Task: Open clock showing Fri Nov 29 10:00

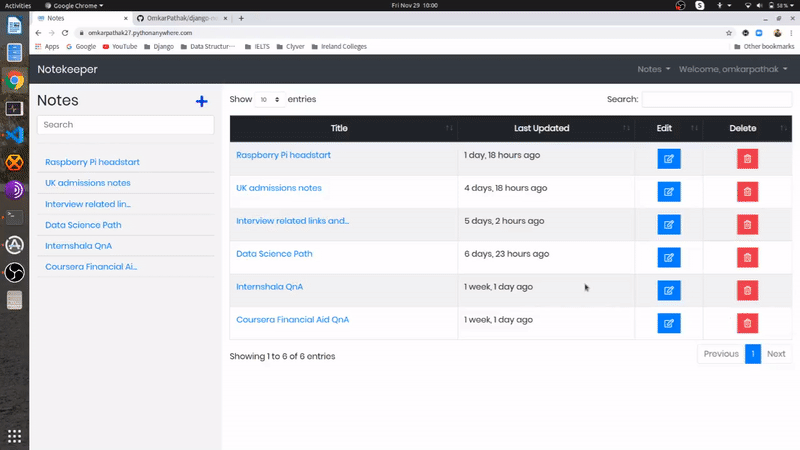Action: coord(414,6)
